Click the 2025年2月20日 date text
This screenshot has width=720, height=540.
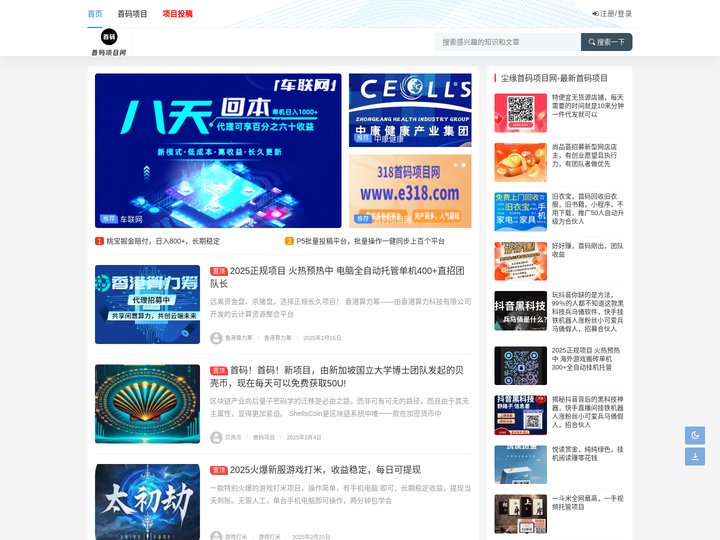[311, 537]
